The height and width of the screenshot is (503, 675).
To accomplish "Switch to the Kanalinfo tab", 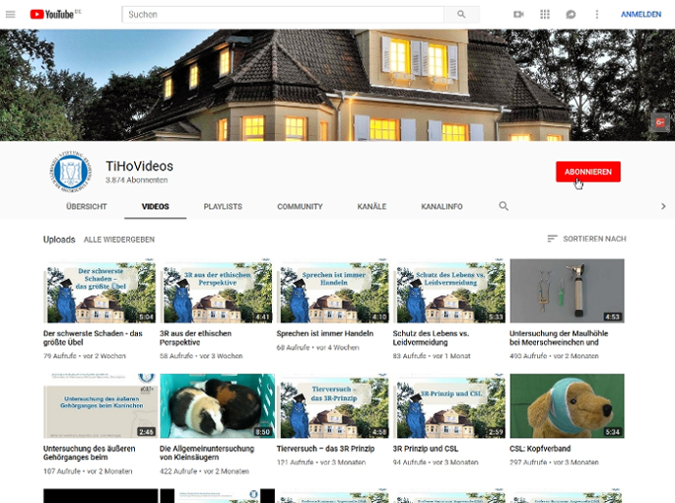I will (441, 207).
